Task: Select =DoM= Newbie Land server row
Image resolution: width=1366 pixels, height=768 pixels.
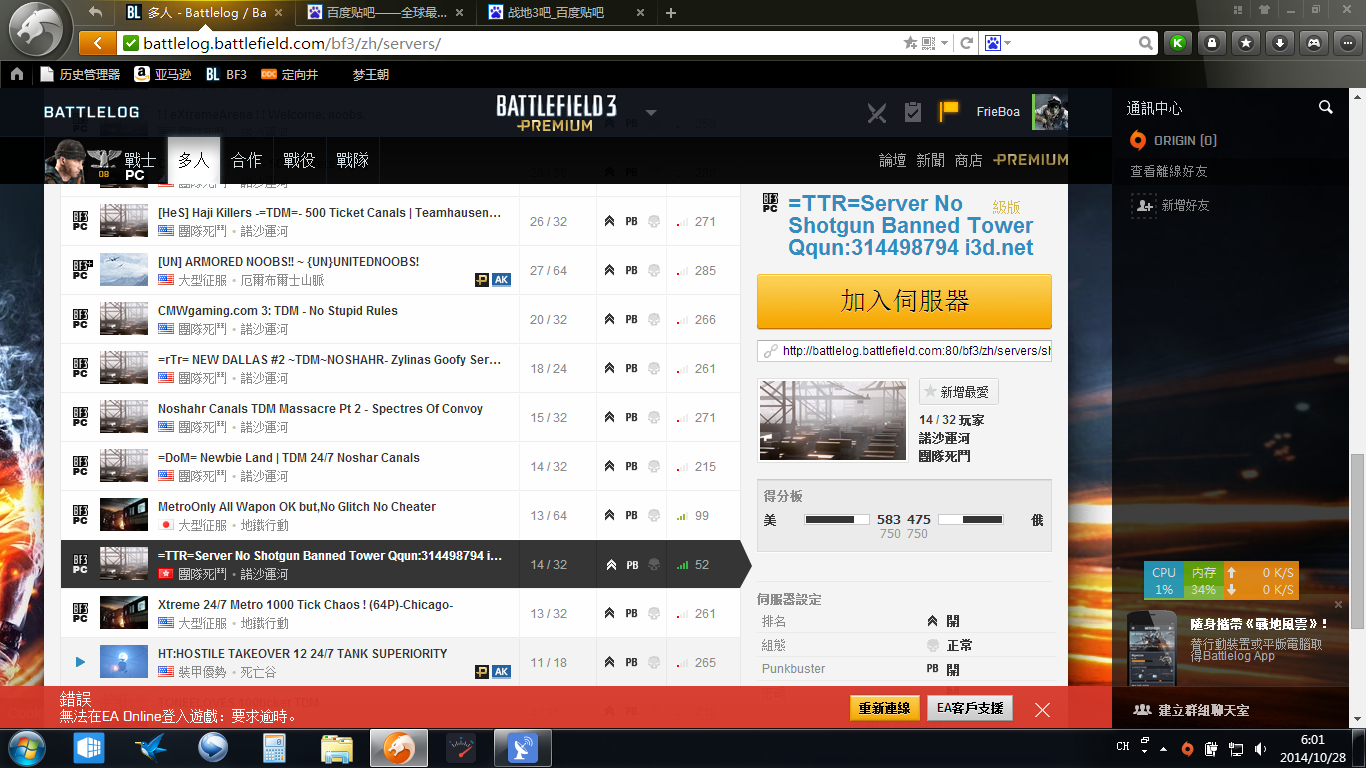Action: coord(400,466)
